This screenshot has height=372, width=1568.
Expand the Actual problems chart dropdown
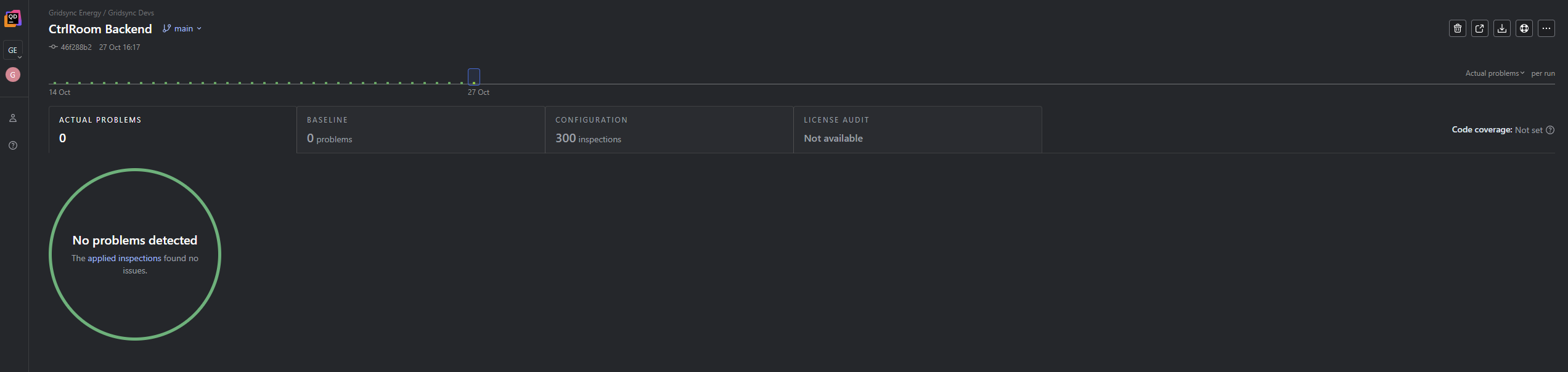pos(1495,73)
